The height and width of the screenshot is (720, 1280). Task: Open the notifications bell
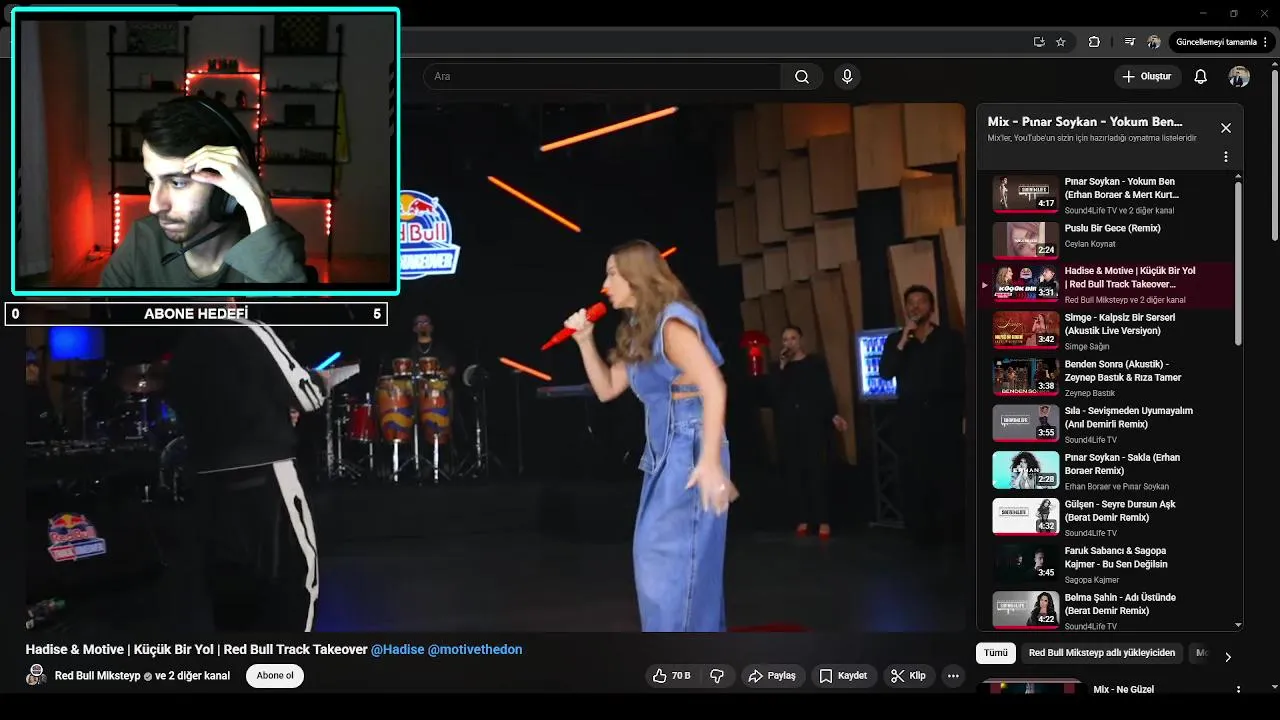click(1201, 77)
